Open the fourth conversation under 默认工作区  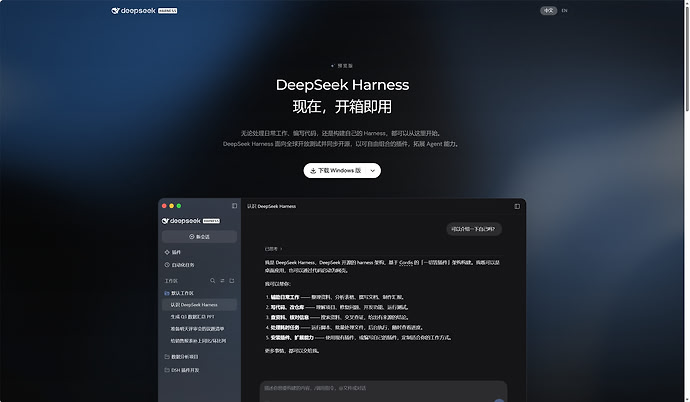(x=199, y=341)
